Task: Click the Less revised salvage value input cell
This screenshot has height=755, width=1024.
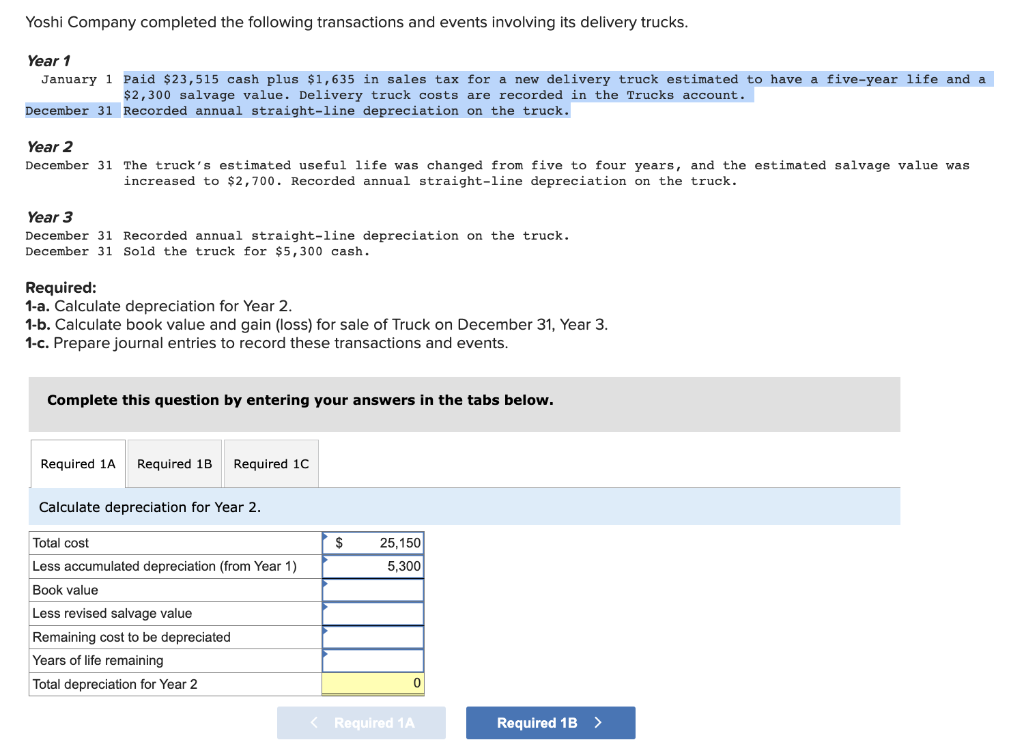Action: pos(373,613)
